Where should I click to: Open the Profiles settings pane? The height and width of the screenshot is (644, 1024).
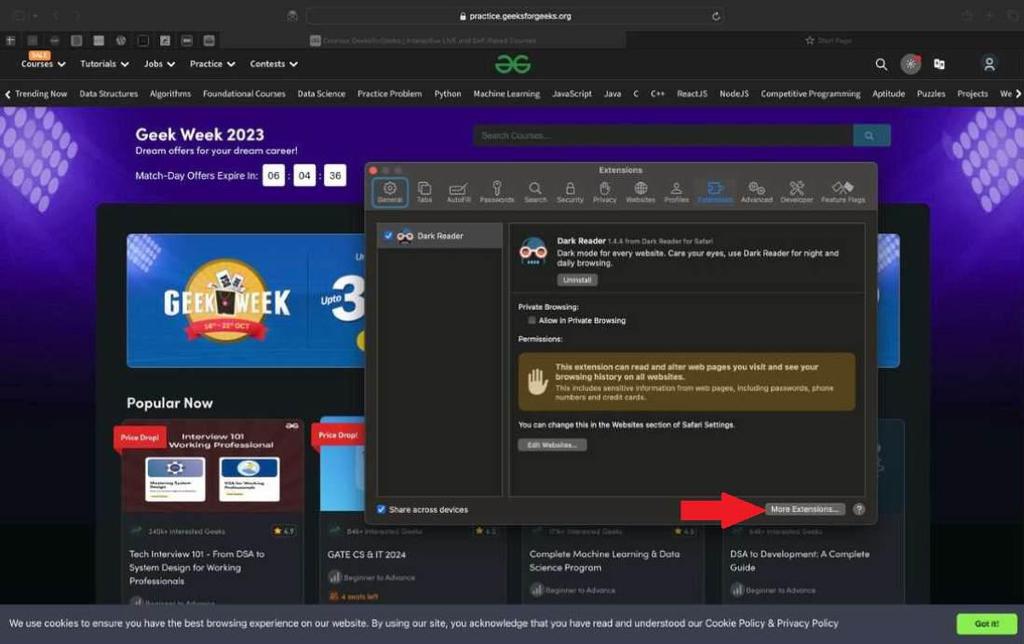(677, 193)
